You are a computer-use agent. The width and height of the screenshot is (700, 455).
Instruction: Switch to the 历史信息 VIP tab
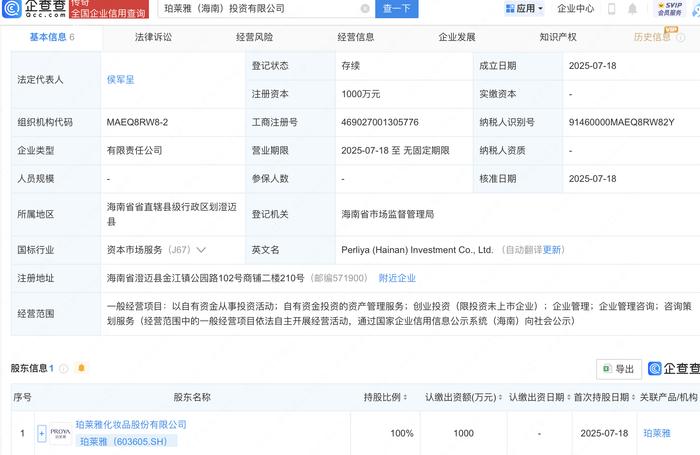[x=652, y=37]
